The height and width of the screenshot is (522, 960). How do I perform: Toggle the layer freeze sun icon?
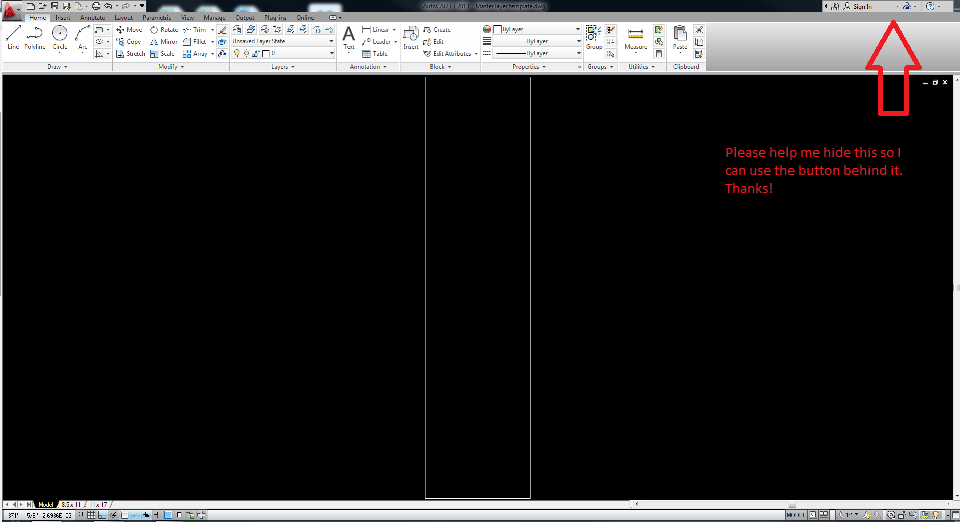pos(246,54)
